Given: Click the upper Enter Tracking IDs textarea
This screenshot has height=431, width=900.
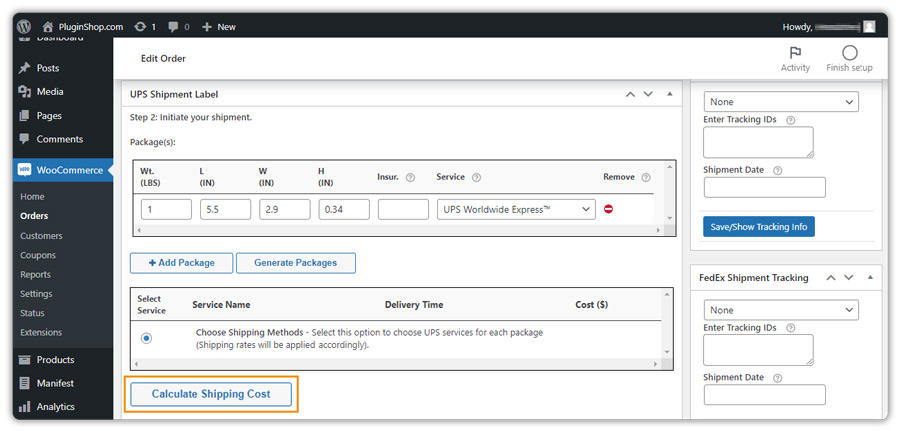Looking at the screenshot, I should point(758,142).
